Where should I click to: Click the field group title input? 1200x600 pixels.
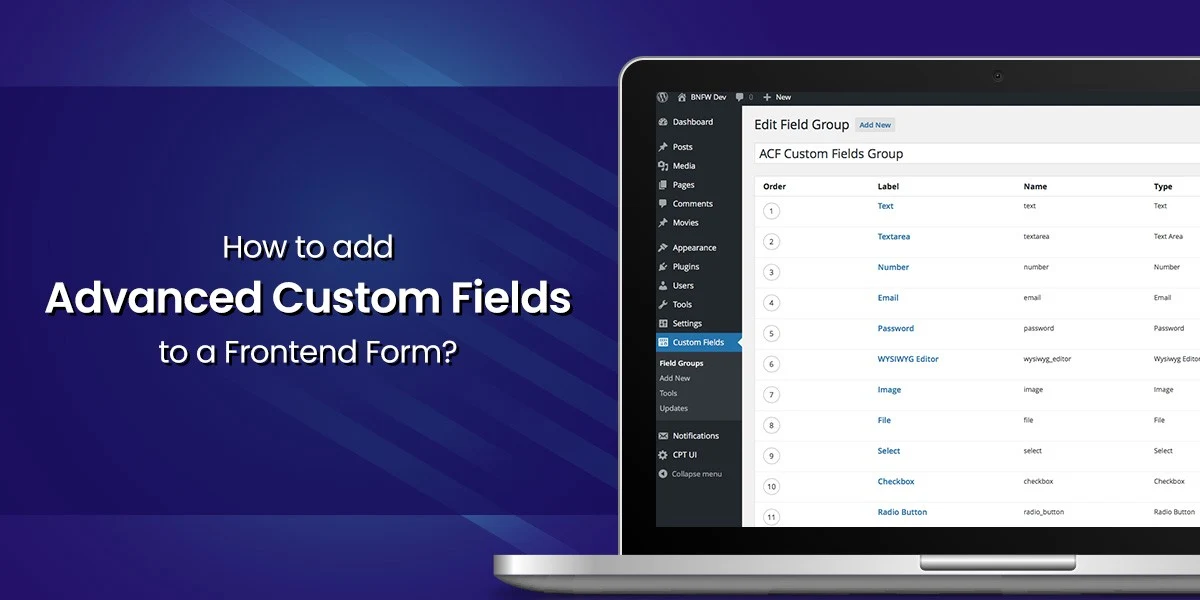pos(975,154)
